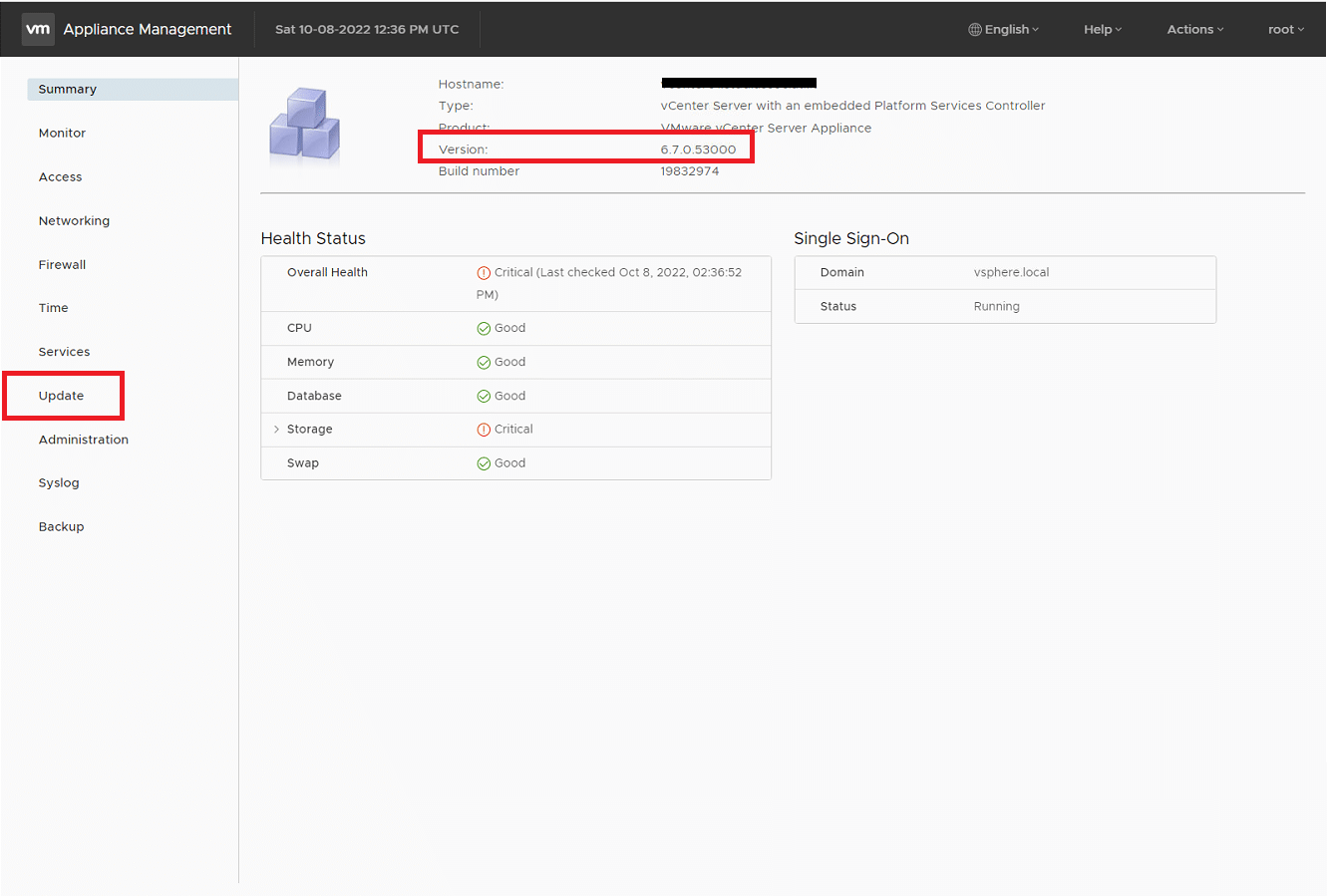The width and height of the screenshot is (1327, 896).
Task: Click the Build number label
Action: [479, 171]
